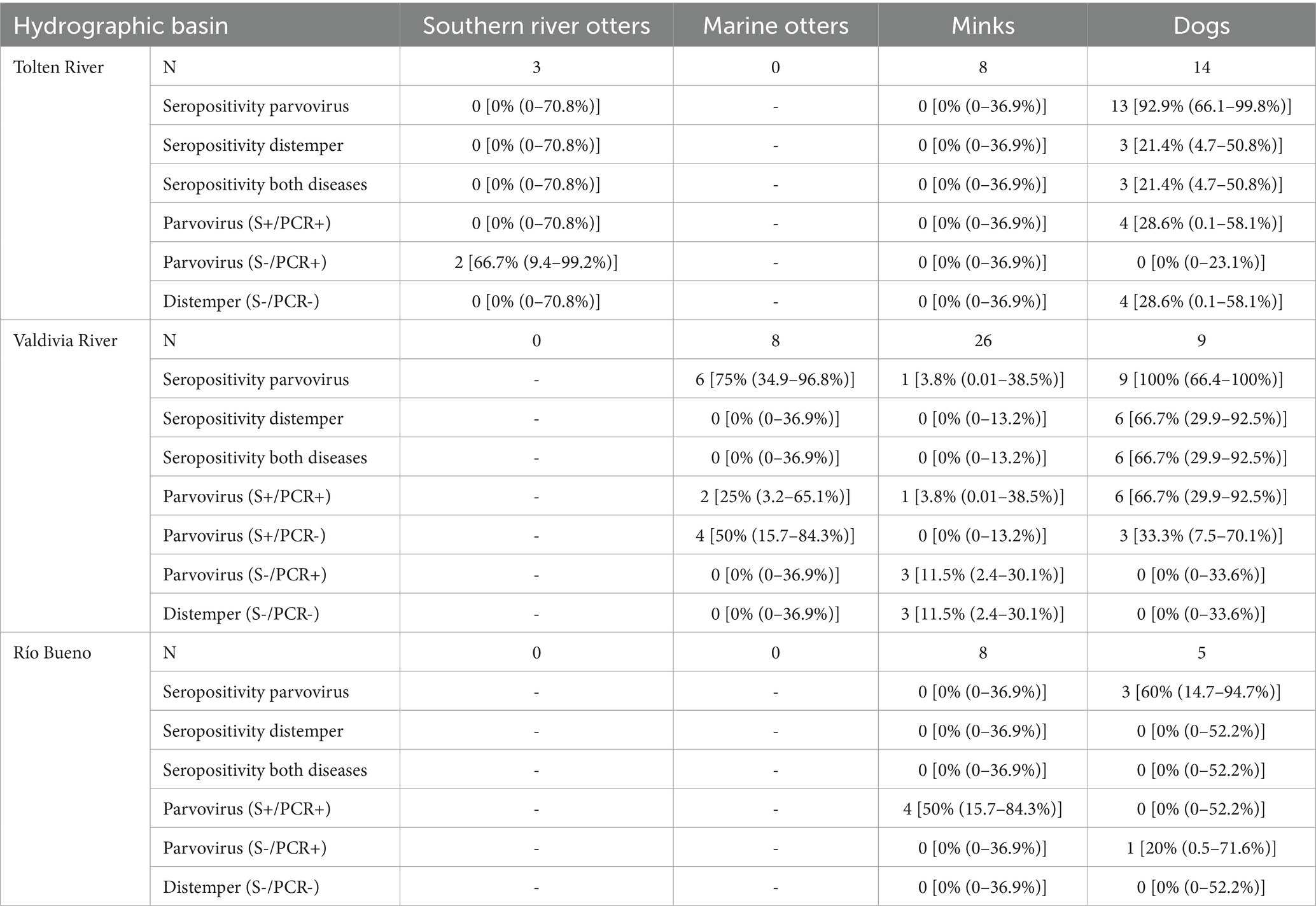Click the 6 [75% (34.9–96.8%)] cell
Viewport: 1316px width, 917px height.
(775, 380)
